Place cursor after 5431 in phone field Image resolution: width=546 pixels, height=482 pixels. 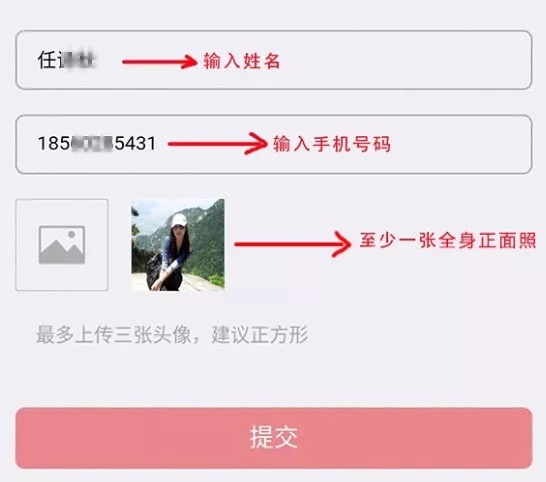click(157, 143)
